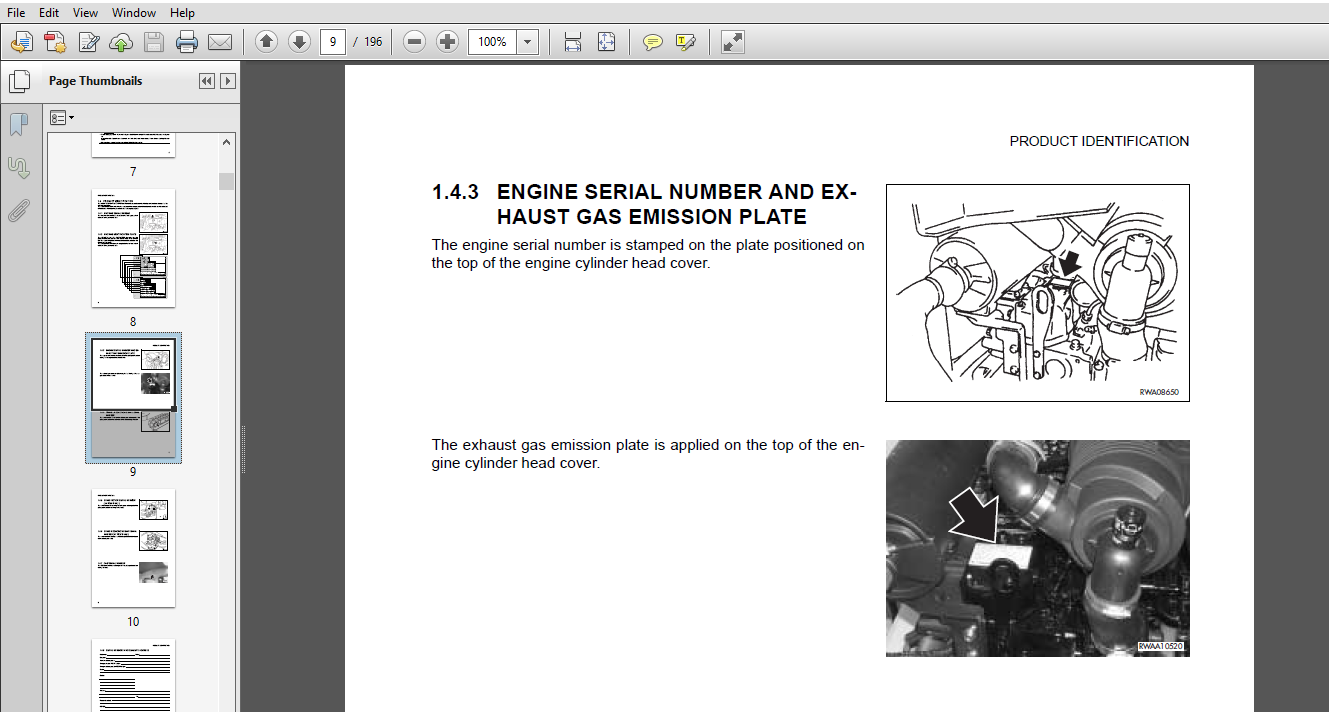1329x712 pixels.
Task: Select the page 9 thumbnail
Action: click(133, 398)
